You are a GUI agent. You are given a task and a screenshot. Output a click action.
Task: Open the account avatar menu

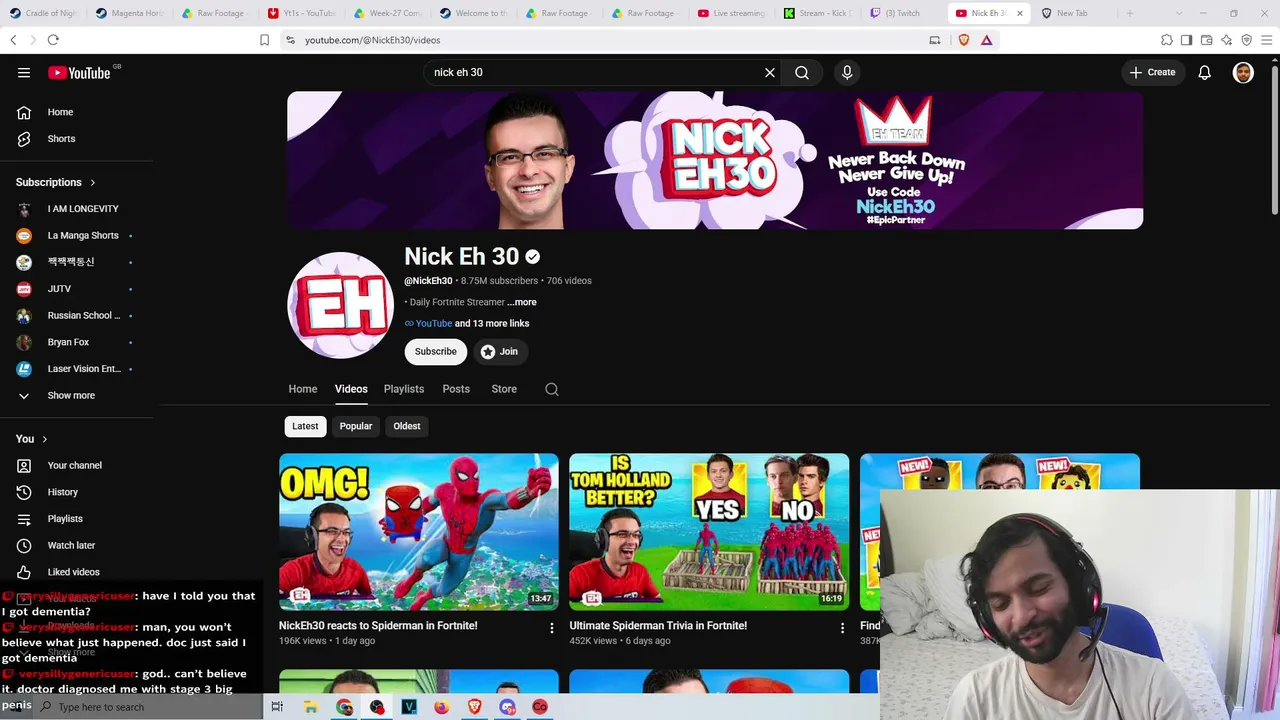point(1243,72)
